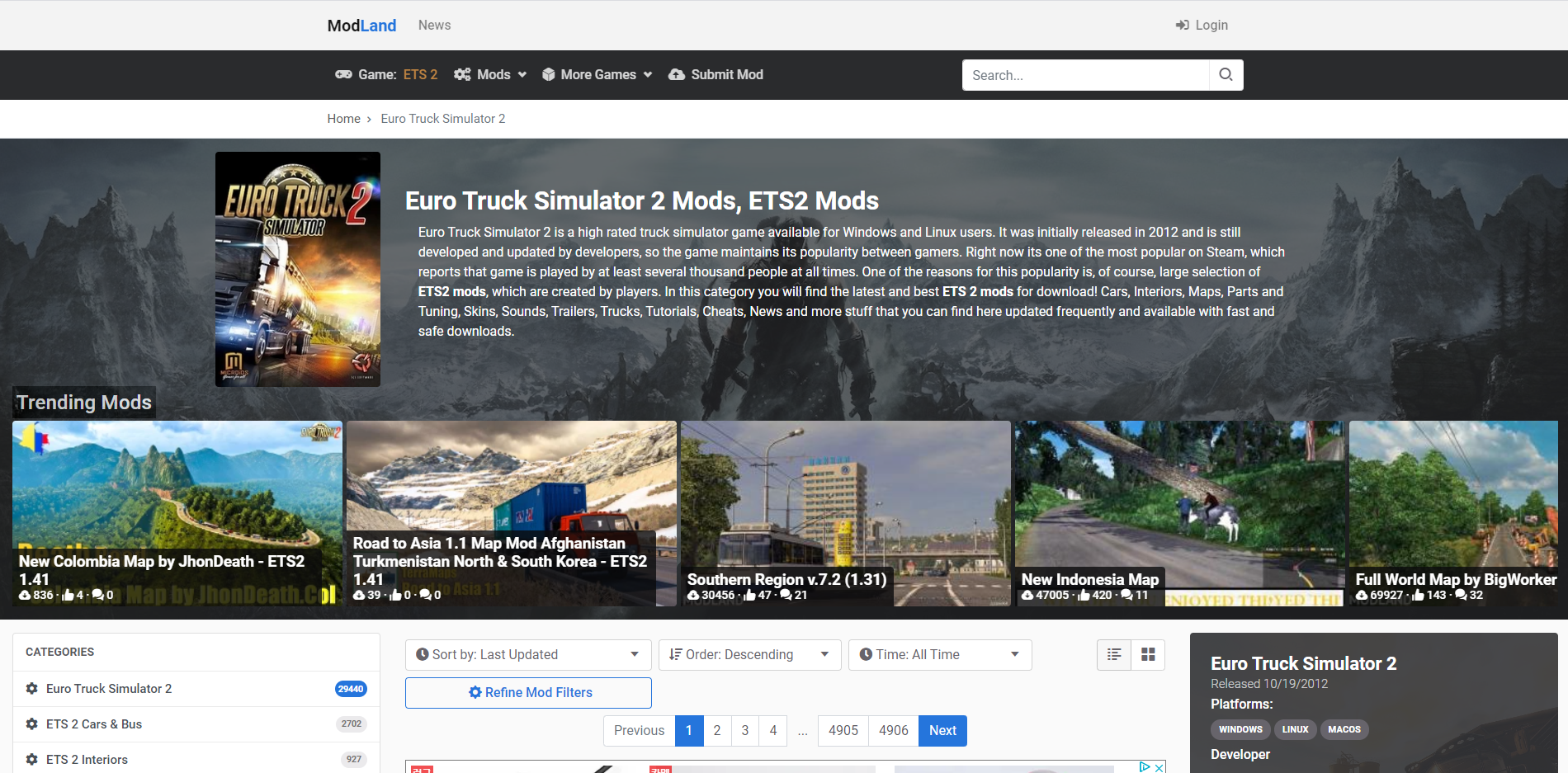Image resolution: width=1568 pixels, height=773 pixels.
Task: Select the ETS 2 game link
Action: (x=420, y=75)
